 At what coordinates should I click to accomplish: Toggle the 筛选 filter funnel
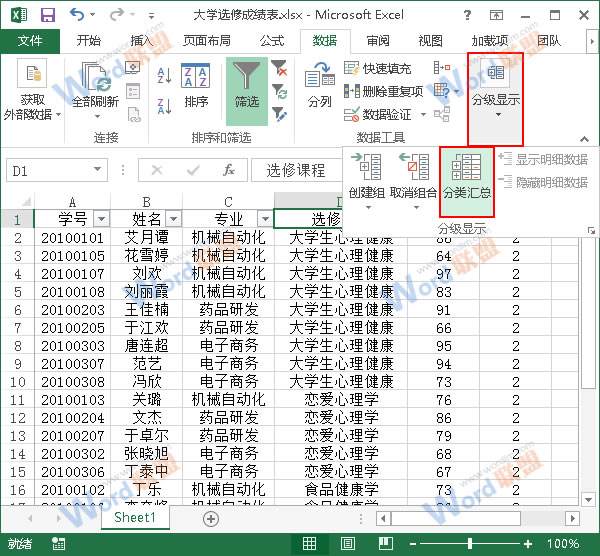click(247, 91)
